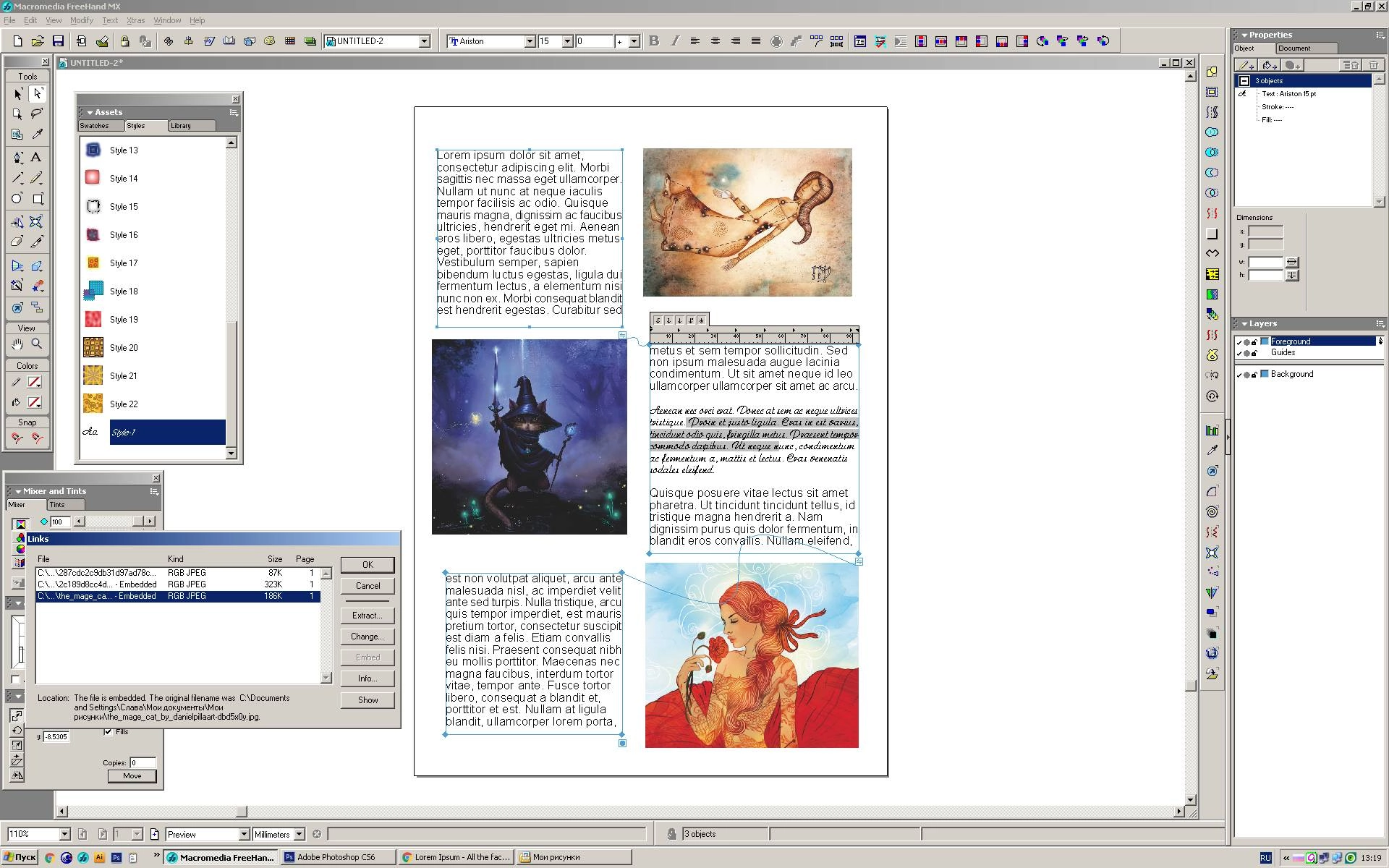Image resolution: width=1389 pixels, height=868 pixels.
Task: Select the Pointer tool in Tools panel
Action: click(x=17, y=94)
